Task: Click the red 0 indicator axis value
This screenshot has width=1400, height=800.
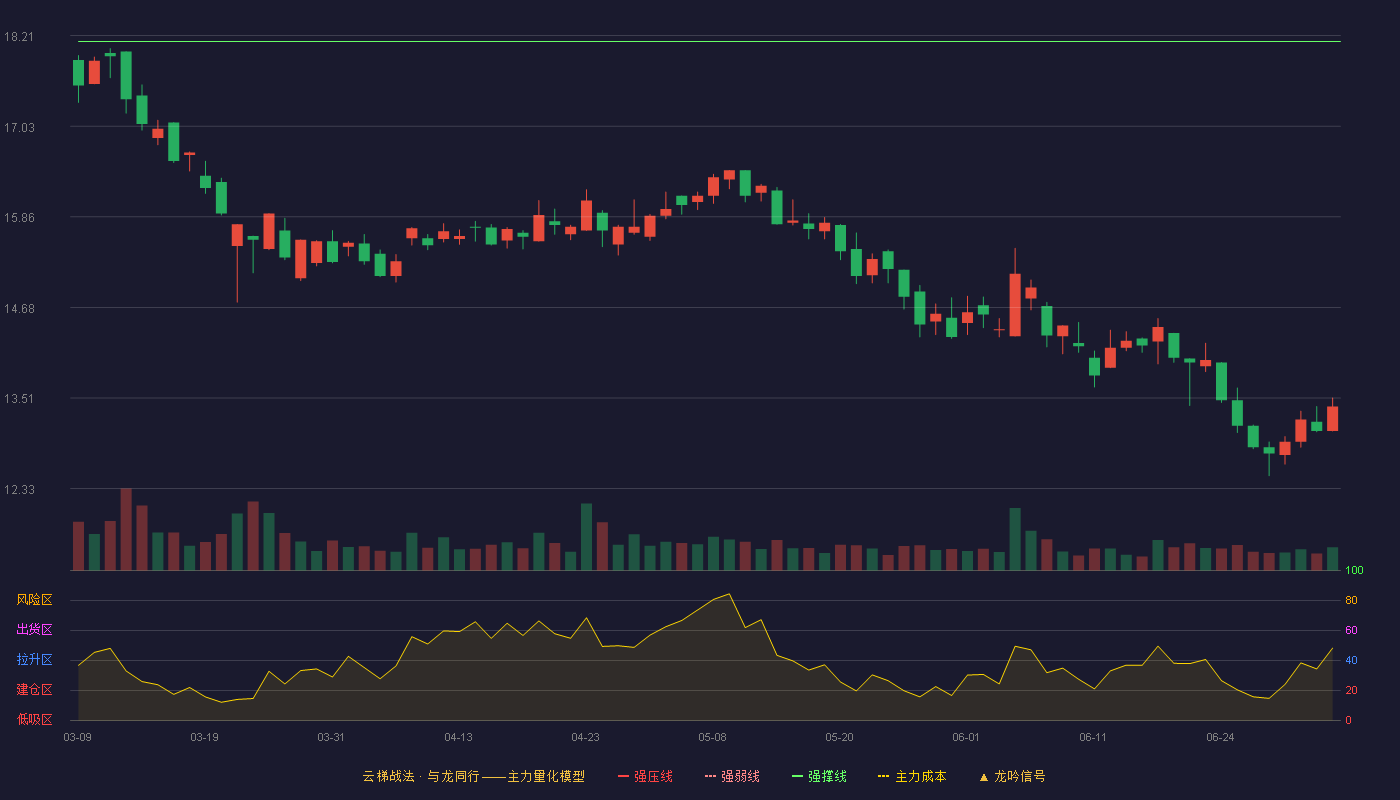Action: [x=1348, y=720]
